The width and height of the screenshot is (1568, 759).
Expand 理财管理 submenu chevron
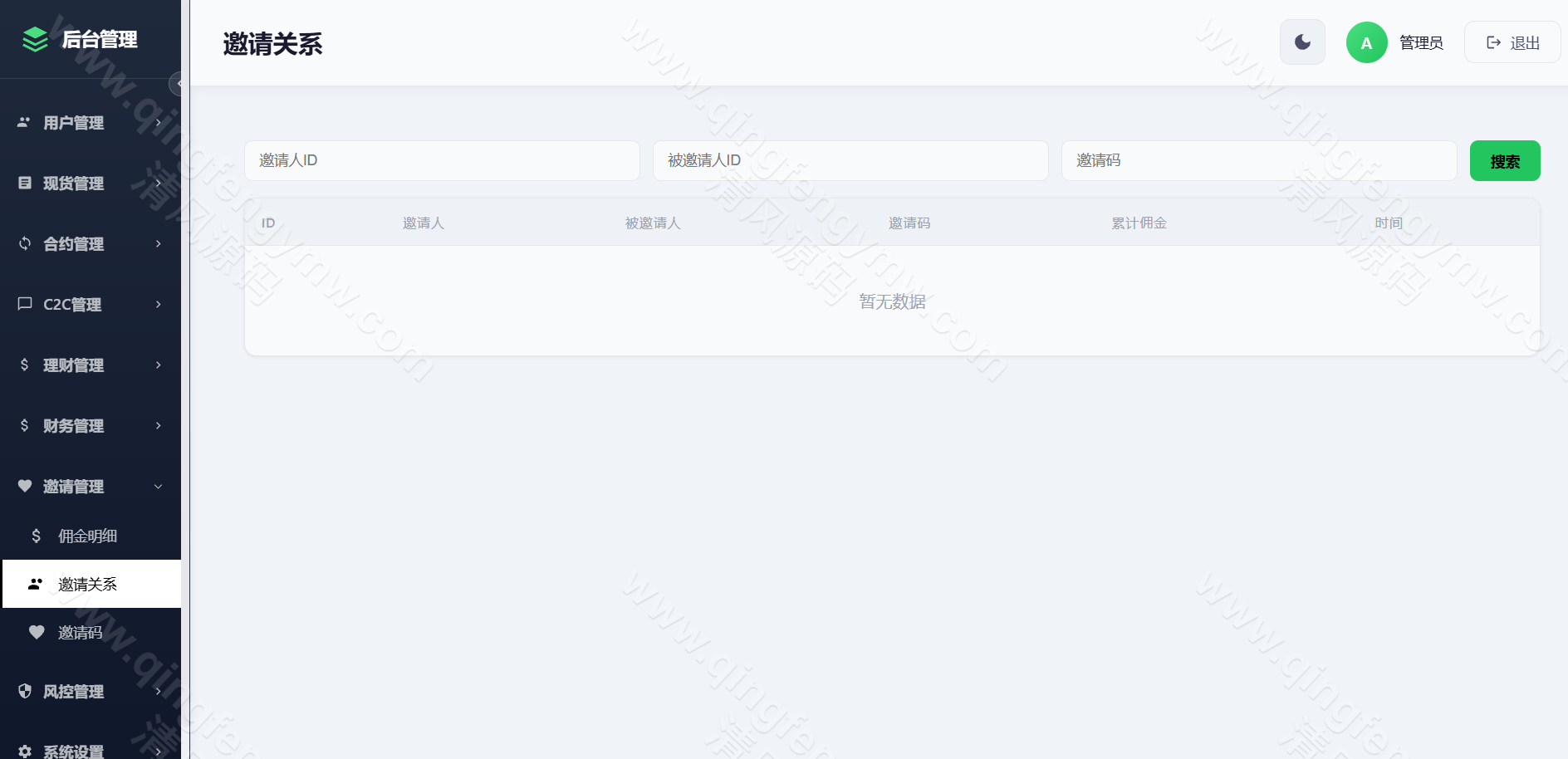pos(158,365)
